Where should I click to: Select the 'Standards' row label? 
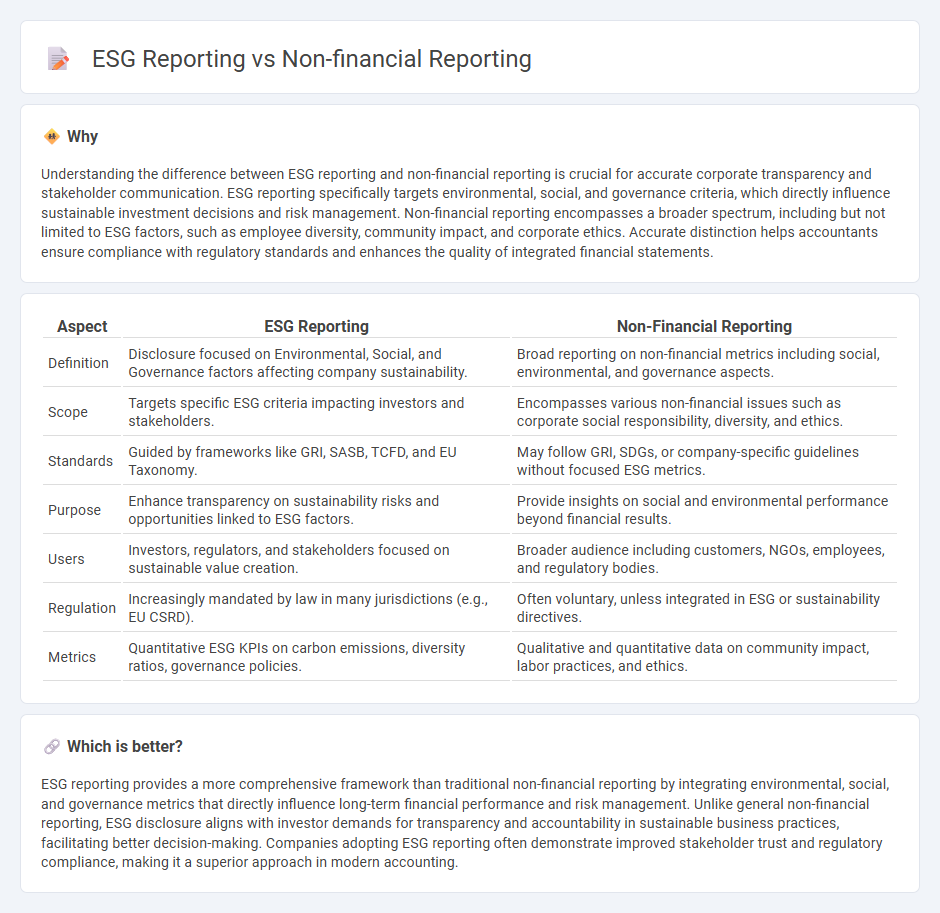[x=80, y=461]
